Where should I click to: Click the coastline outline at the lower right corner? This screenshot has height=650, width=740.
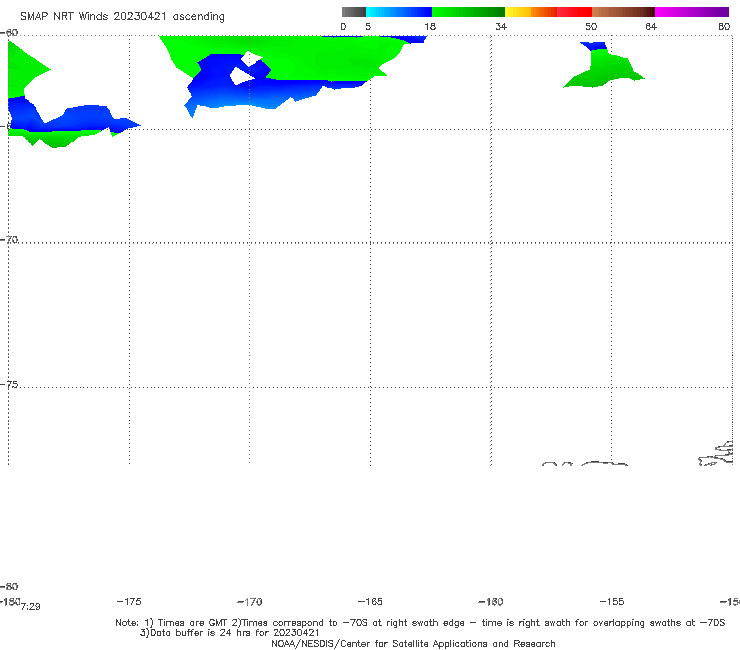click(x=716, y=454)
